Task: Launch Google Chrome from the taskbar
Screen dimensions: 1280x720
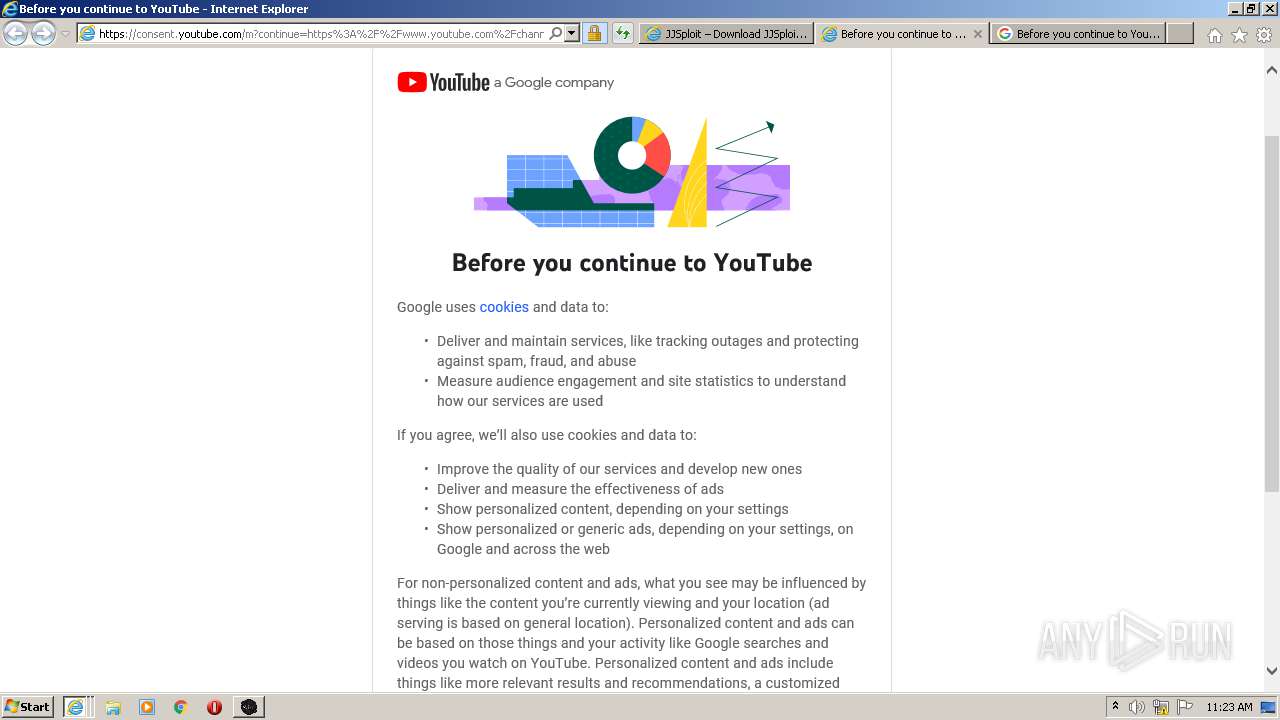Action: (180, 707)
